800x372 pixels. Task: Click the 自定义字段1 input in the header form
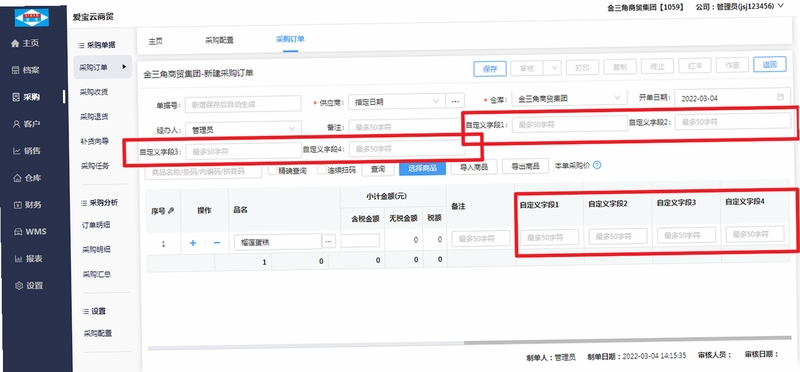coord(570,124)
